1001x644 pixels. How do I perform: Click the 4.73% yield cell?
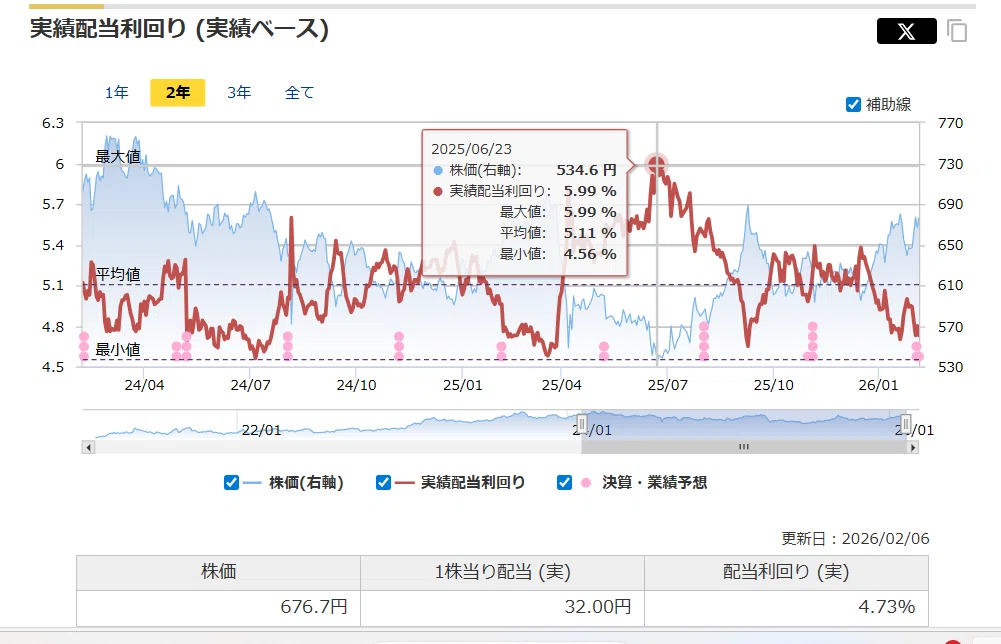pyautogui.click(x=786, y=607)
